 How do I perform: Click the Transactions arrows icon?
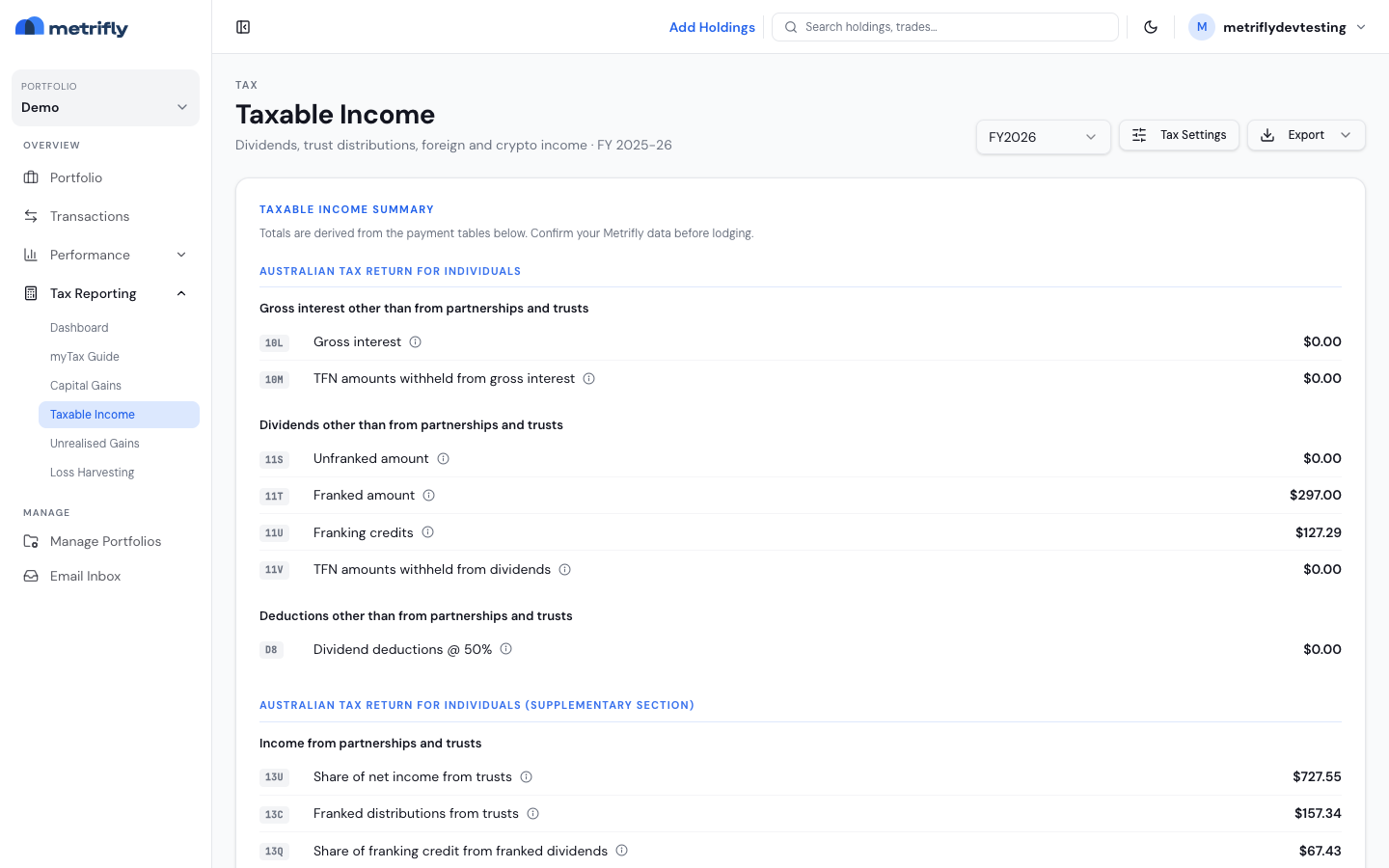pos(31,216)
